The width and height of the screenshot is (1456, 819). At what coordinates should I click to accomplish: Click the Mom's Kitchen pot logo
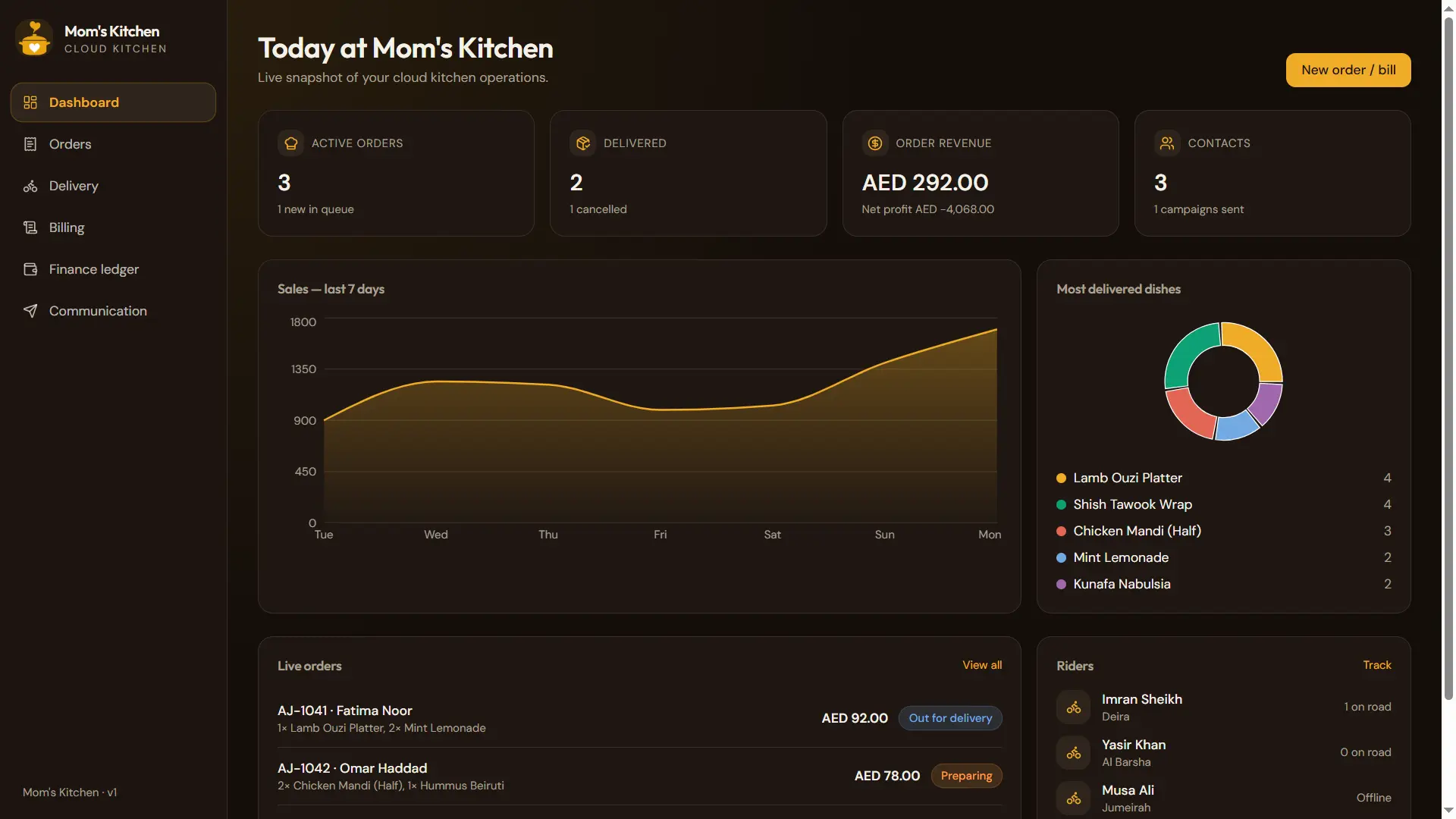pos(34,38)
